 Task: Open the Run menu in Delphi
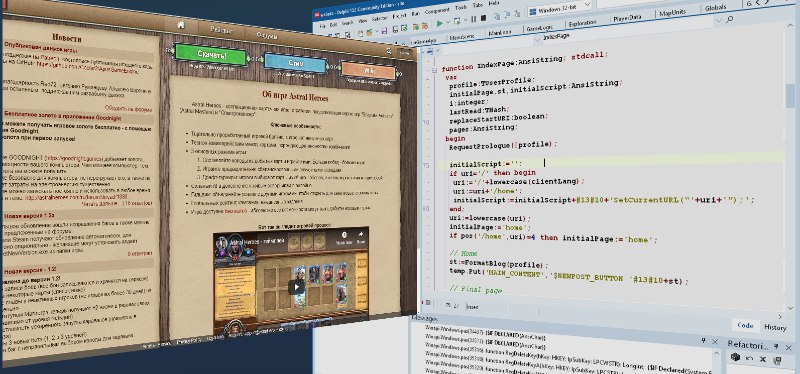pyautogui.click(x=415, y=14)
